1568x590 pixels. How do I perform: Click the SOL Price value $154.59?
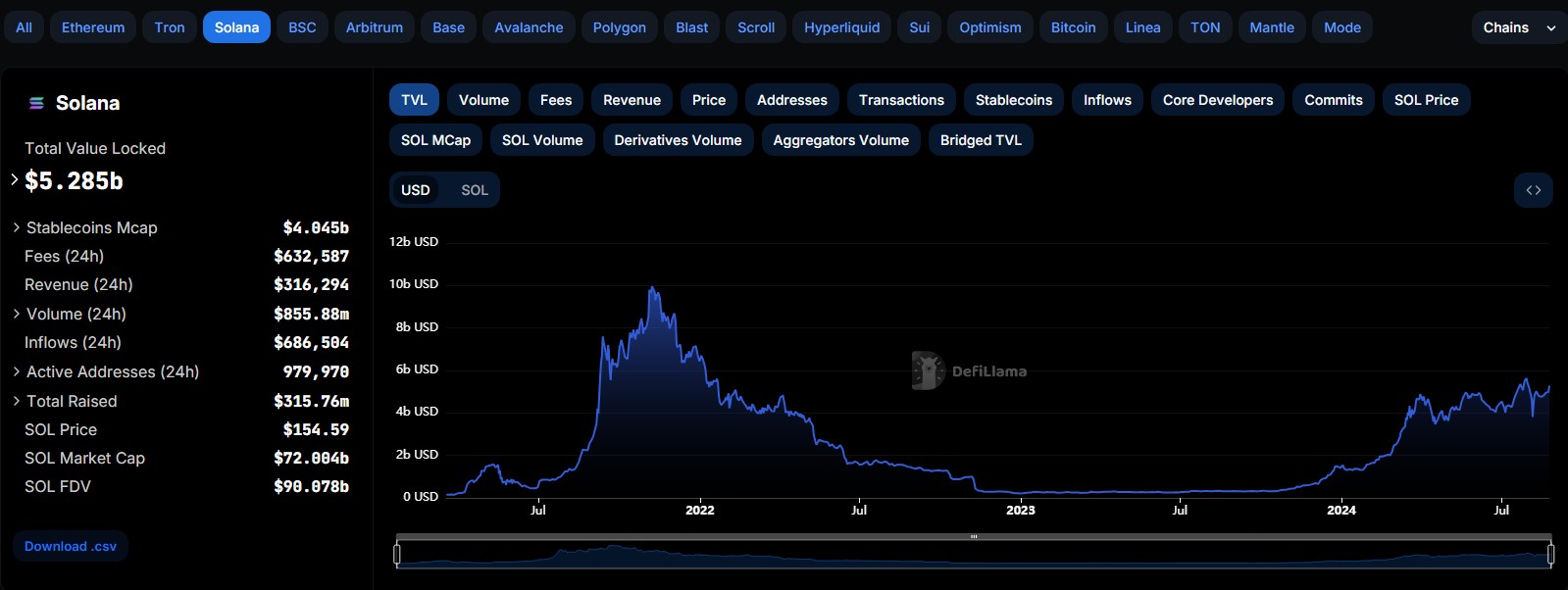(x=316, y=429)
